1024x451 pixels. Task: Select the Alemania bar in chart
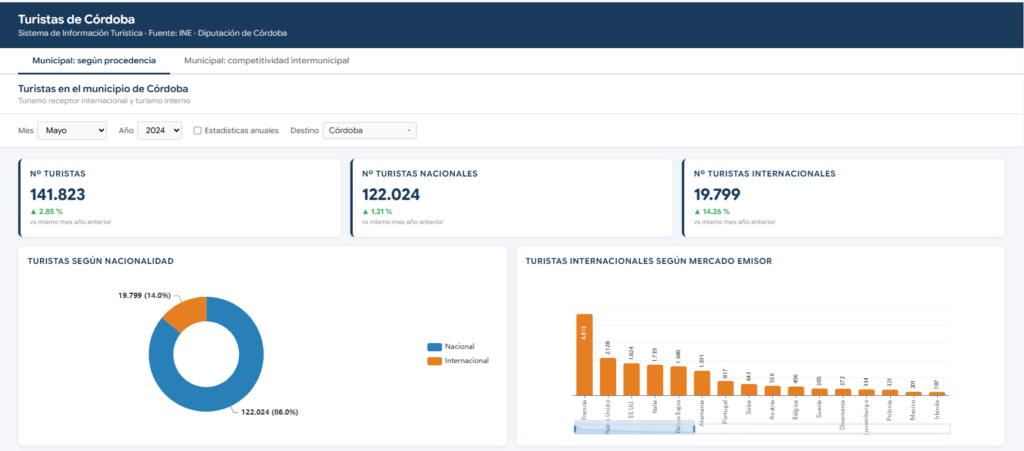coord(702,383)
